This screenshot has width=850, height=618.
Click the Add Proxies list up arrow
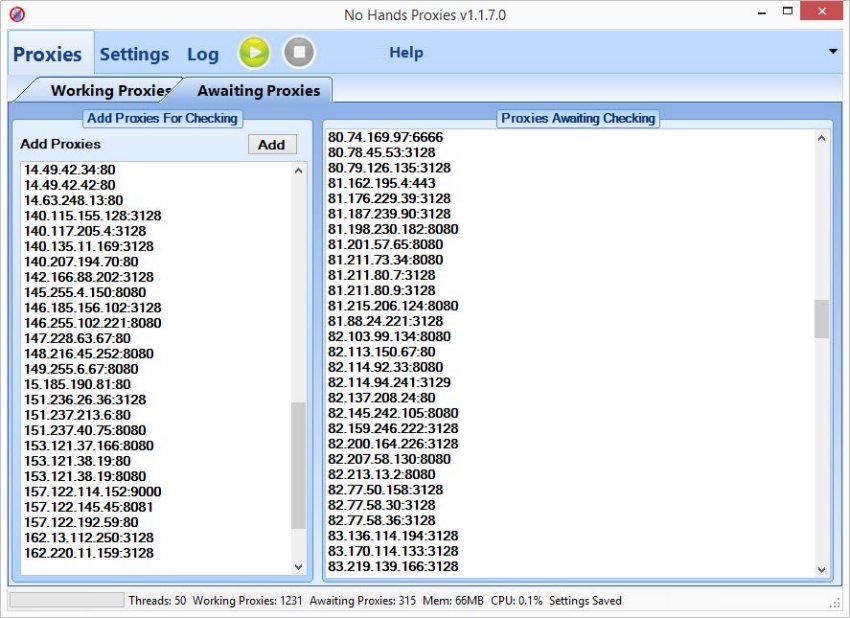[298, 171]
